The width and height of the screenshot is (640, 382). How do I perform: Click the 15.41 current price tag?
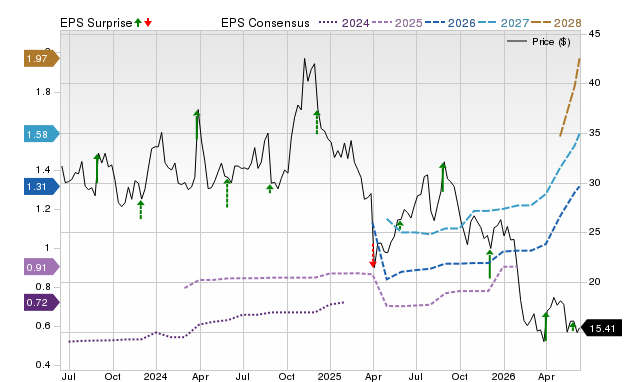[601, 328]
